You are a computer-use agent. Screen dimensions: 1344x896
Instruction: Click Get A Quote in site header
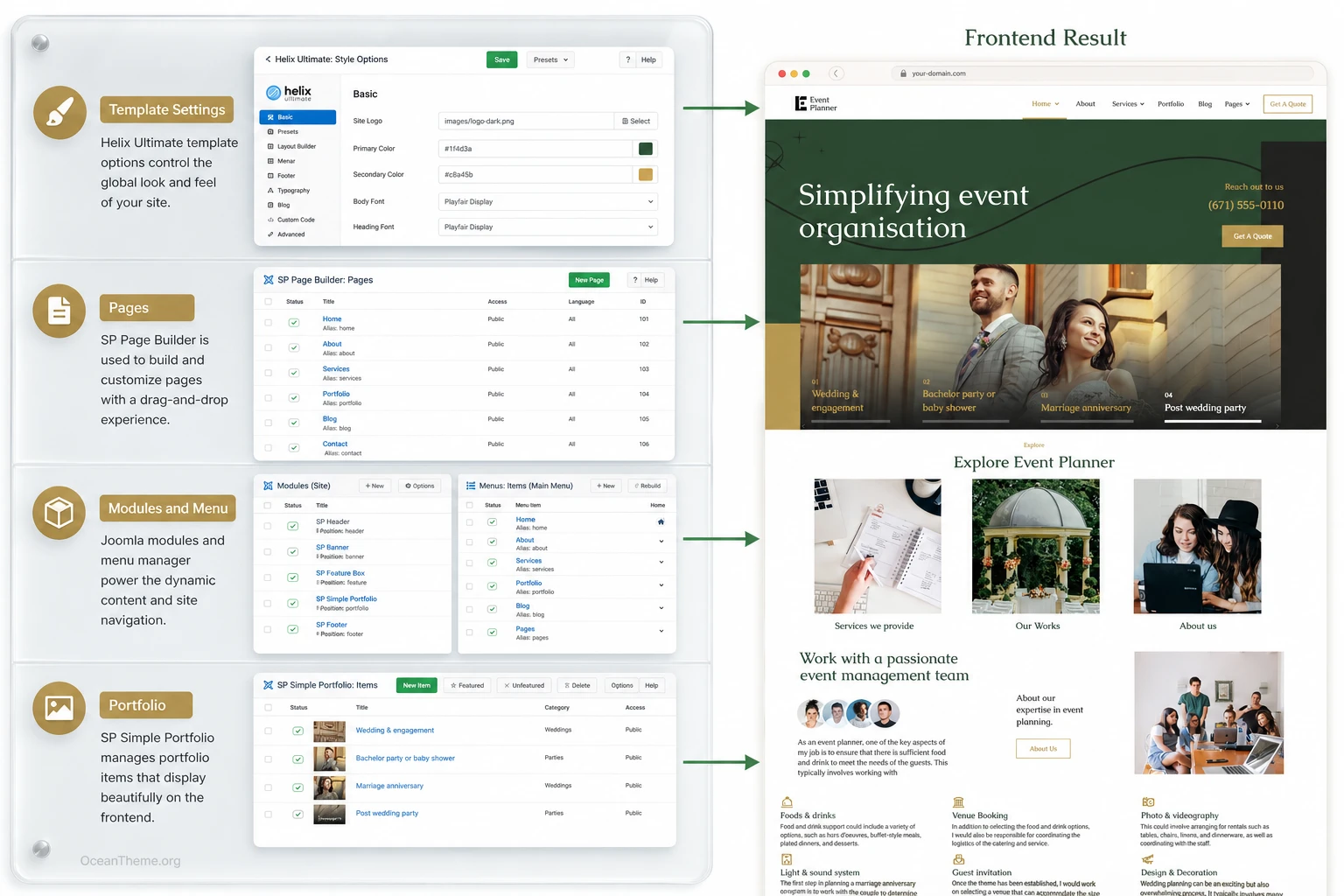click(1288, 104)
